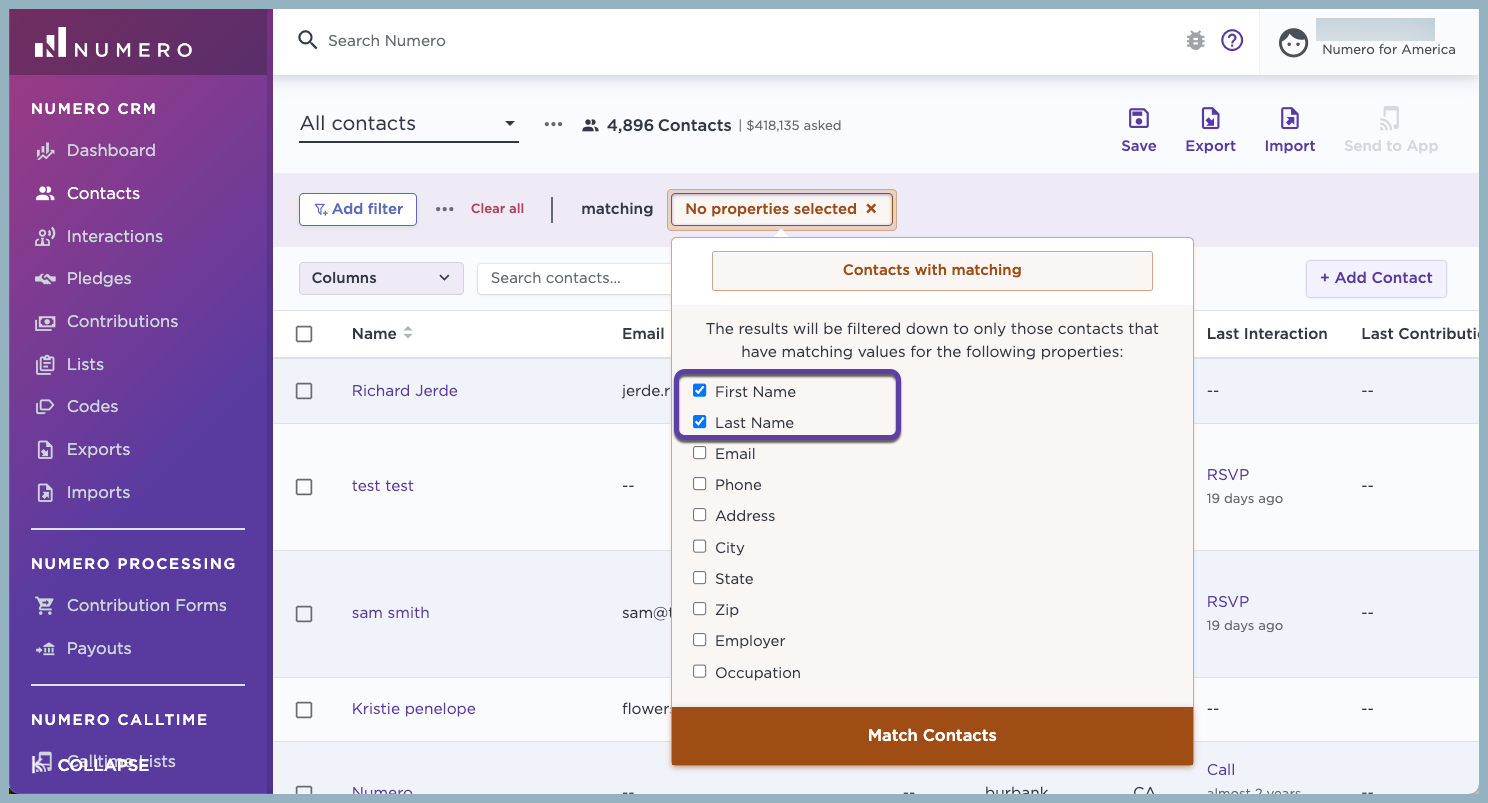Click the Save icon
This screenshot has height=803, width=1488.
tap(1138, 119)
